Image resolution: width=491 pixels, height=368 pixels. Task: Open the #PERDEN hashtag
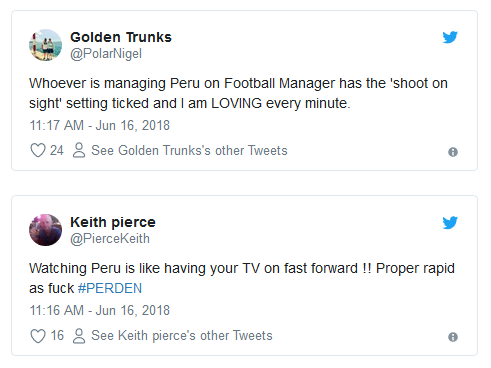110,288
